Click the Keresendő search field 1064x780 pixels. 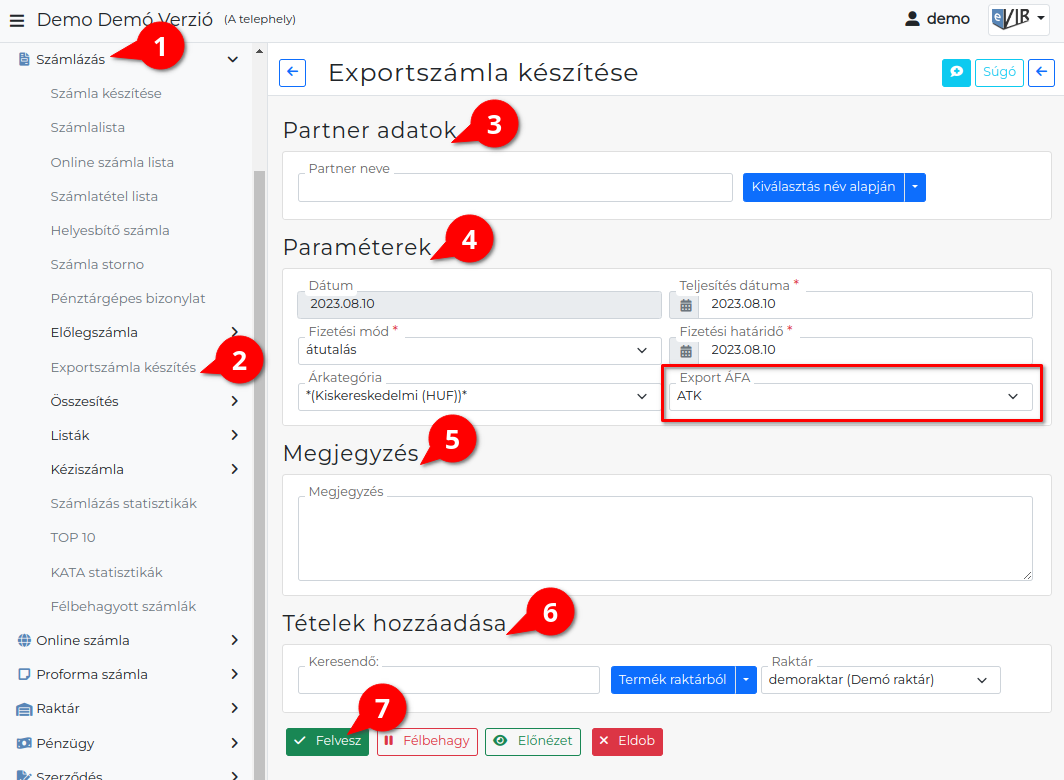(x=449, y=680)
